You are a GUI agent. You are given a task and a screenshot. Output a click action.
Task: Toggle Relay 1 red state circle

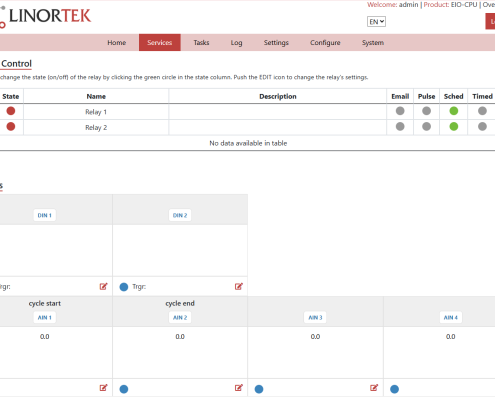pyautogui.click(x=11, y=111)
